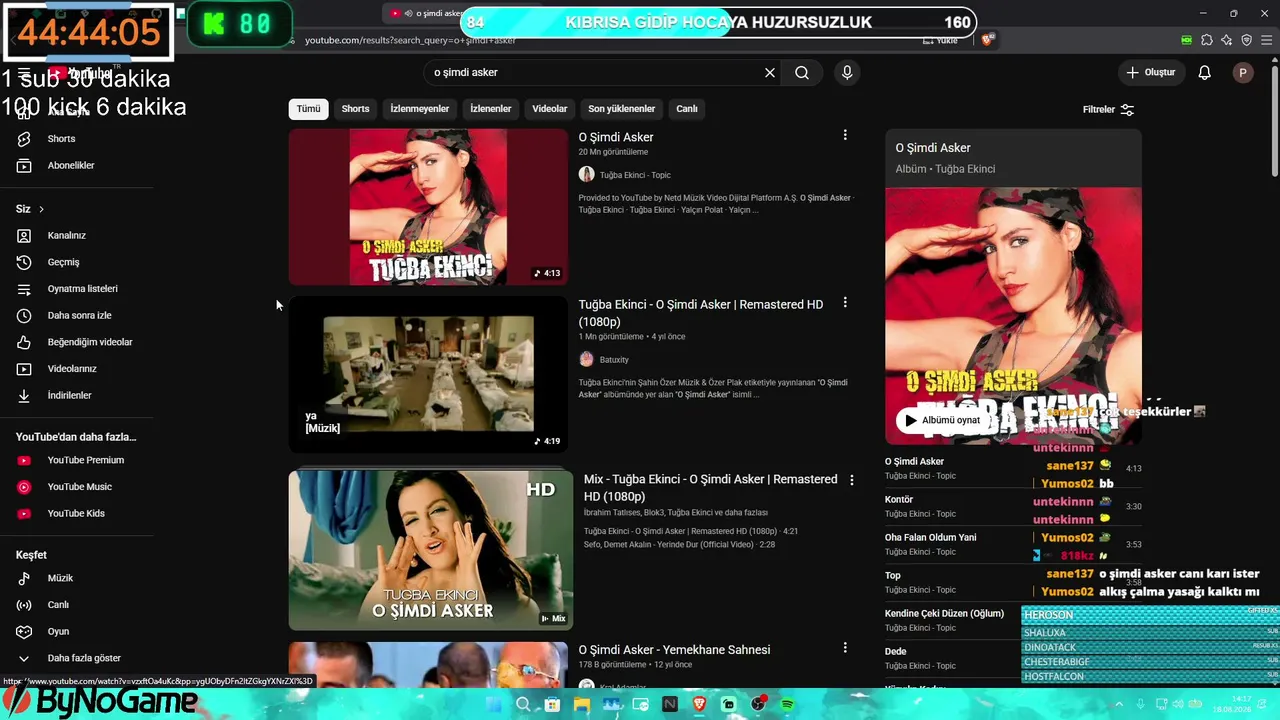Open Geçmiş watch history

(x=63, y=262)
